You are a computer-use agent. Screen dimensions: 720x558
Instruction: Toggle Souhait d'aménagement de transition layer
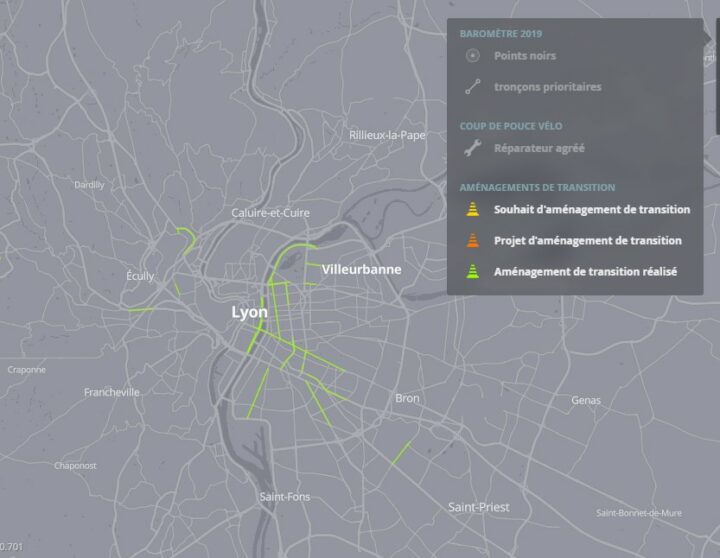(x=592, y=209)
